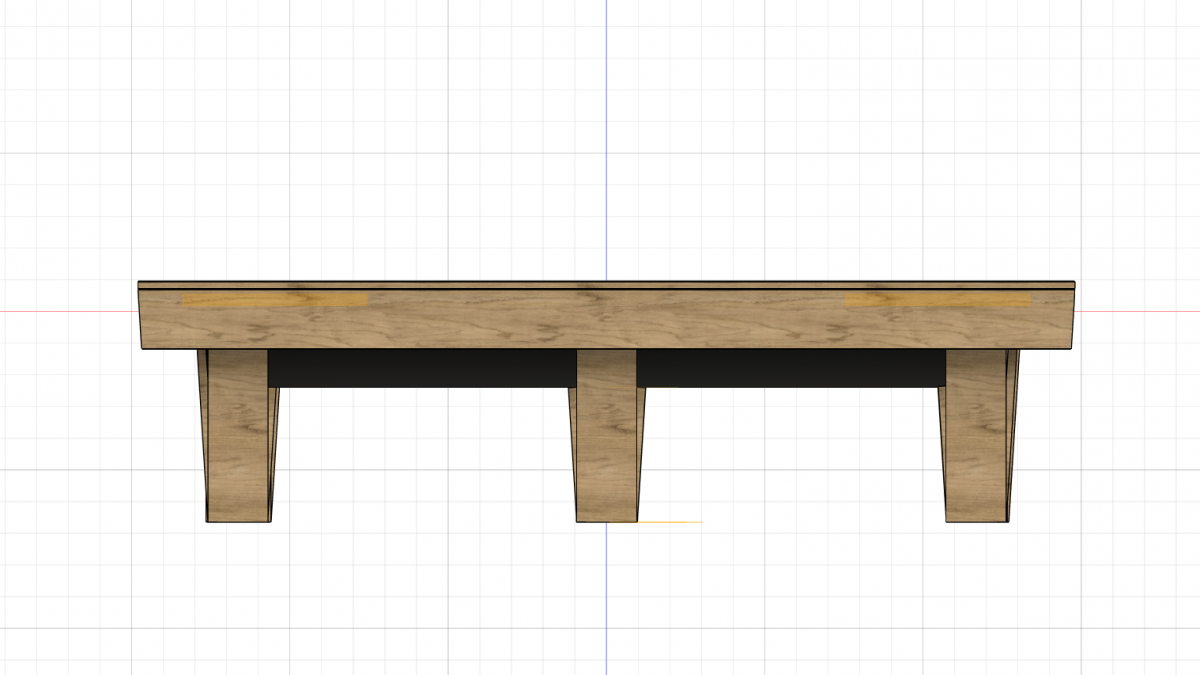Select the bottom edge of the right leg
The height and width of the screenshot is (675, 1200).
(977, 521)
